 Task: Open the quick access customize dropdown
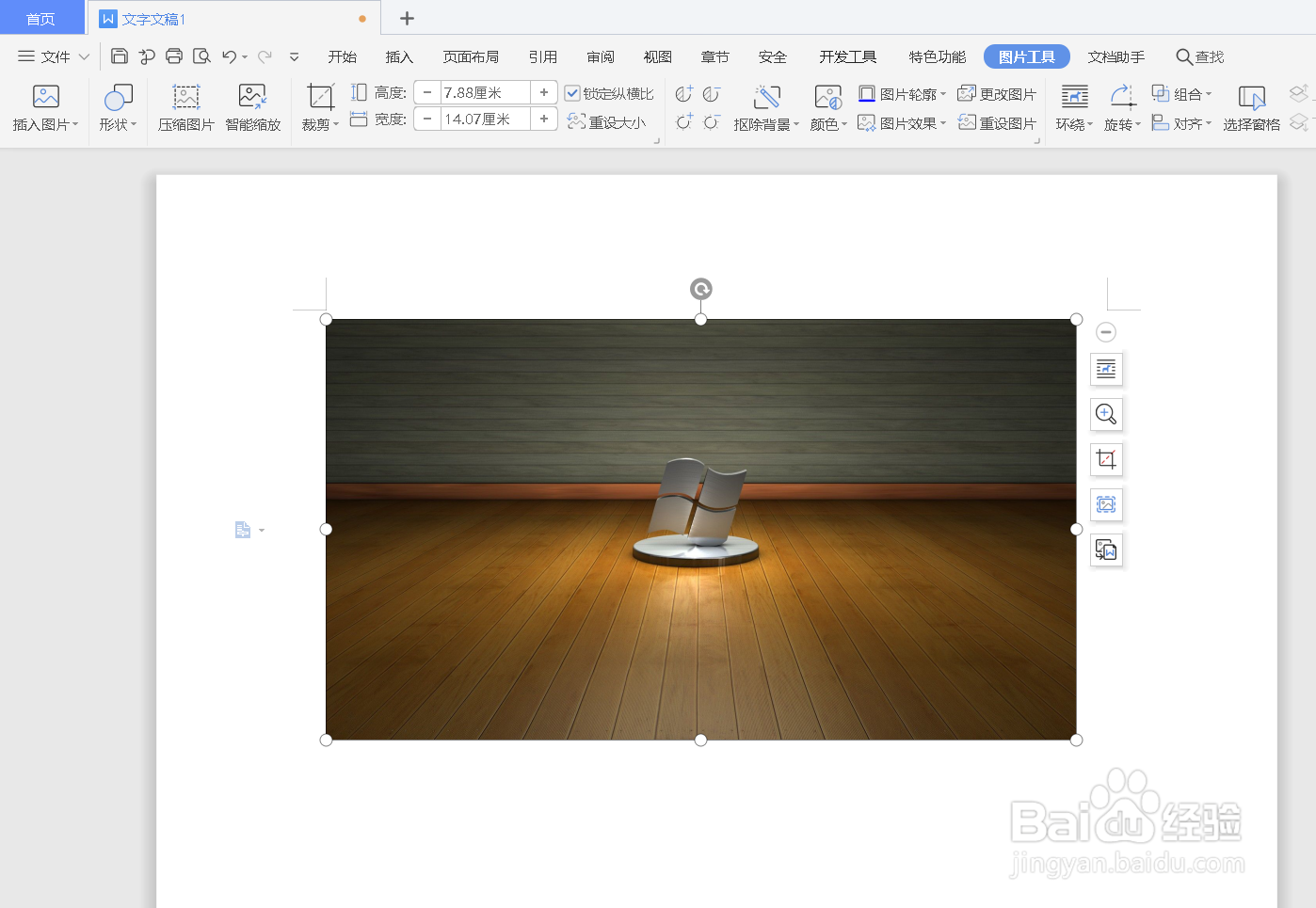point(294,56)
